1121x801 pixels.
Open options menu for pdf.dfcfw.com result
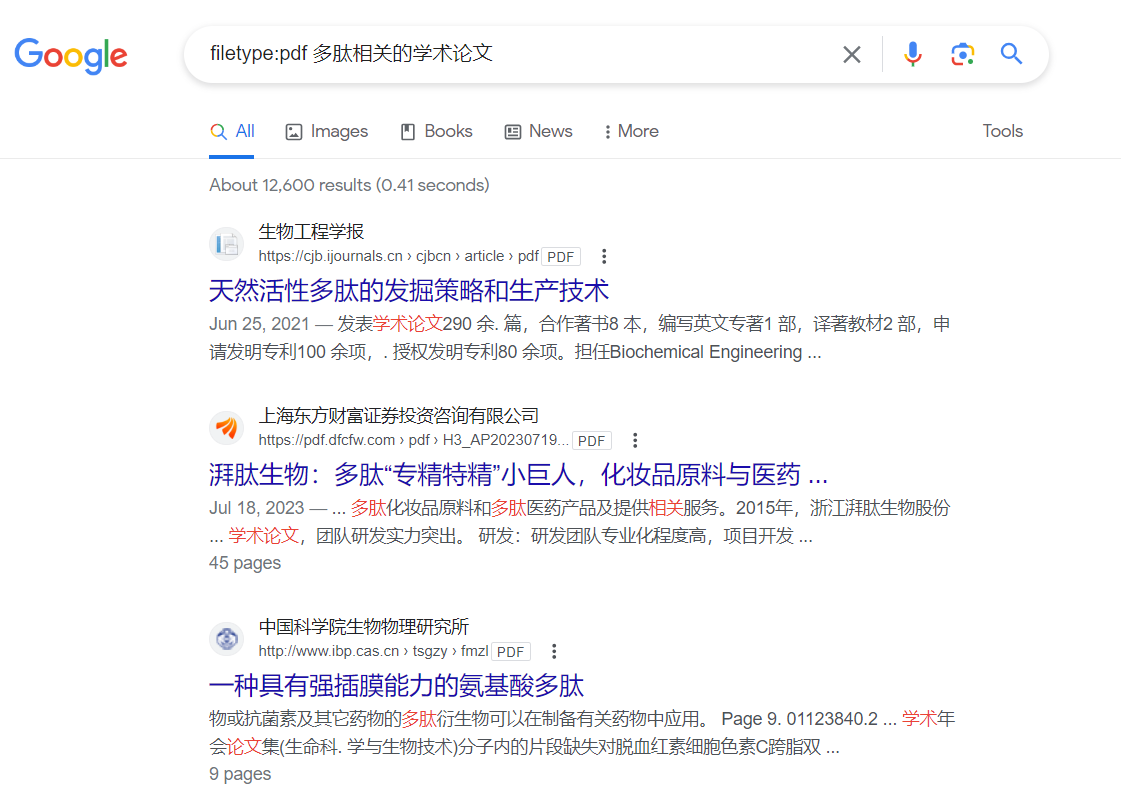pyautogui.click(x=635, y=440)
